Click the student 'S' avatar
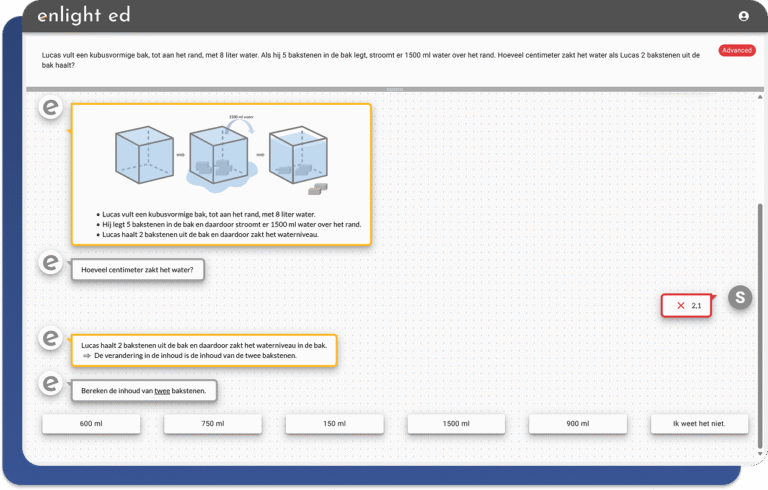The image size is (768, 490). click(740, 297)
